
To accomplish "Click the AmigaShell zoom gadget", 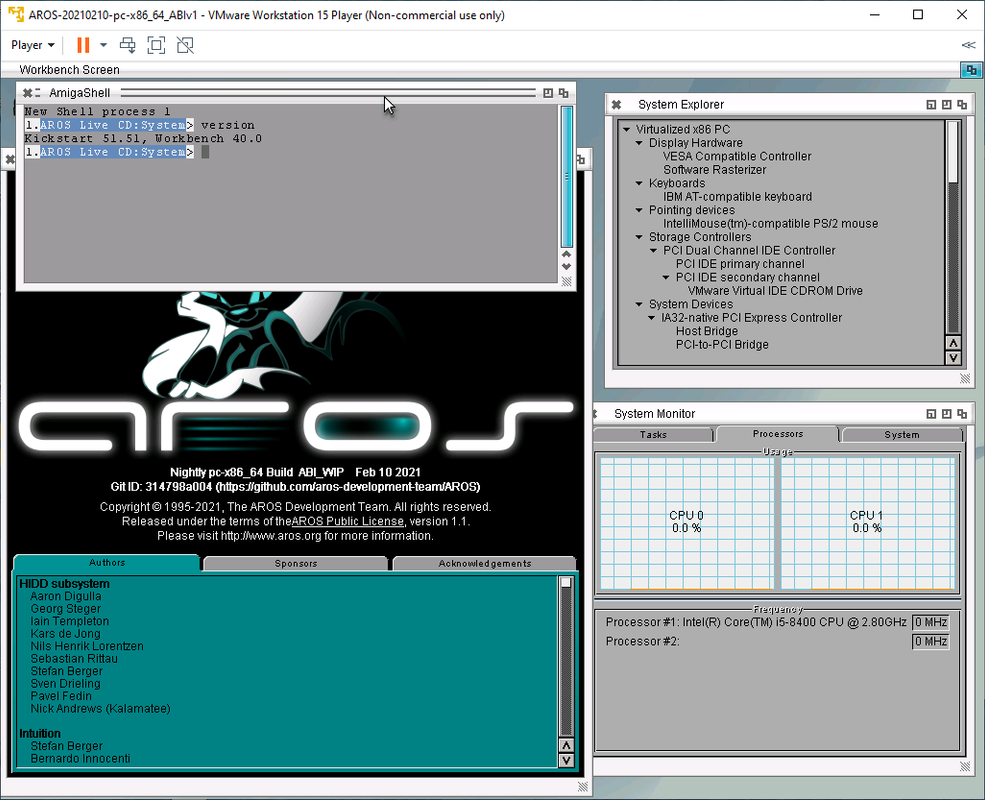I will coord(548,93).
